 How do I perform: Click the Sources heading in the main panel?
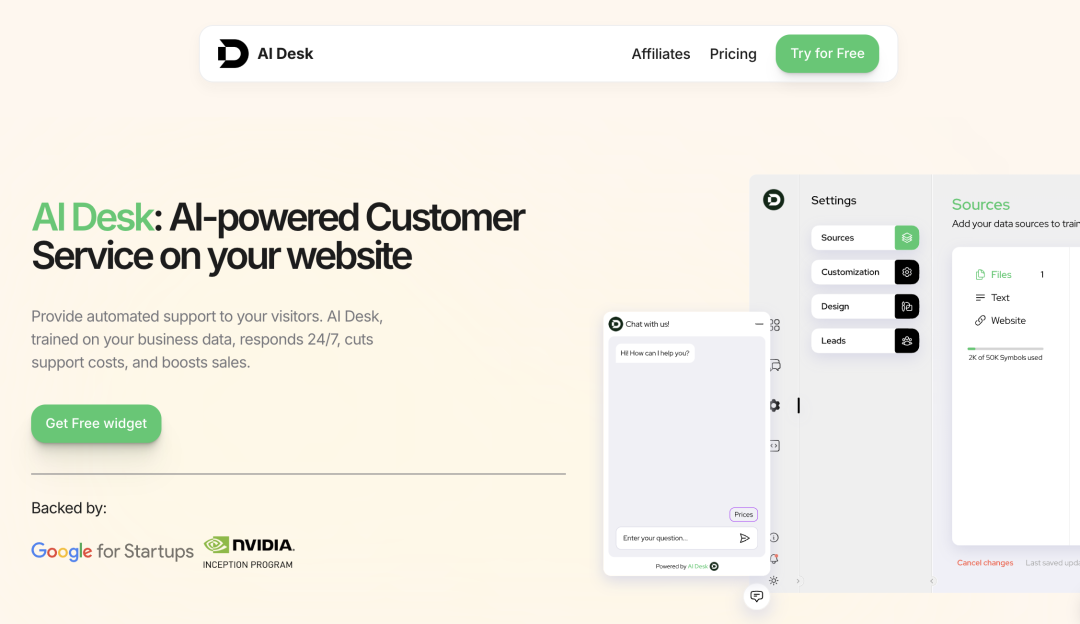pyautogui.click(x=980, y=205)
